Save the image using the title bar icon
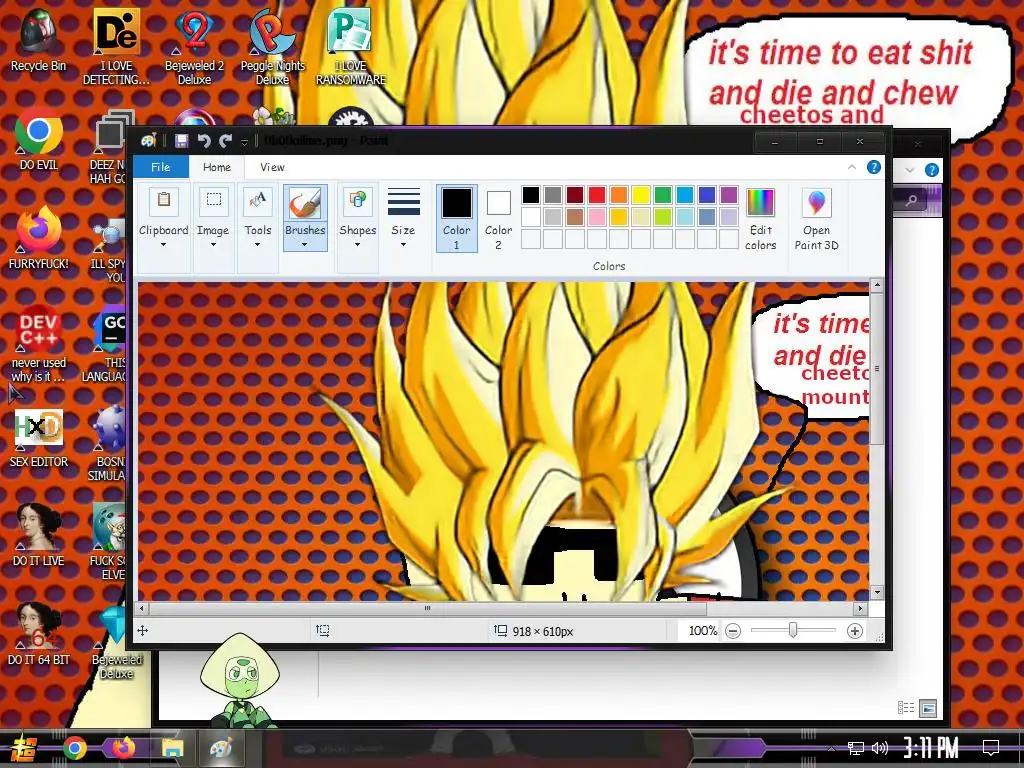 tap(182, 141)
